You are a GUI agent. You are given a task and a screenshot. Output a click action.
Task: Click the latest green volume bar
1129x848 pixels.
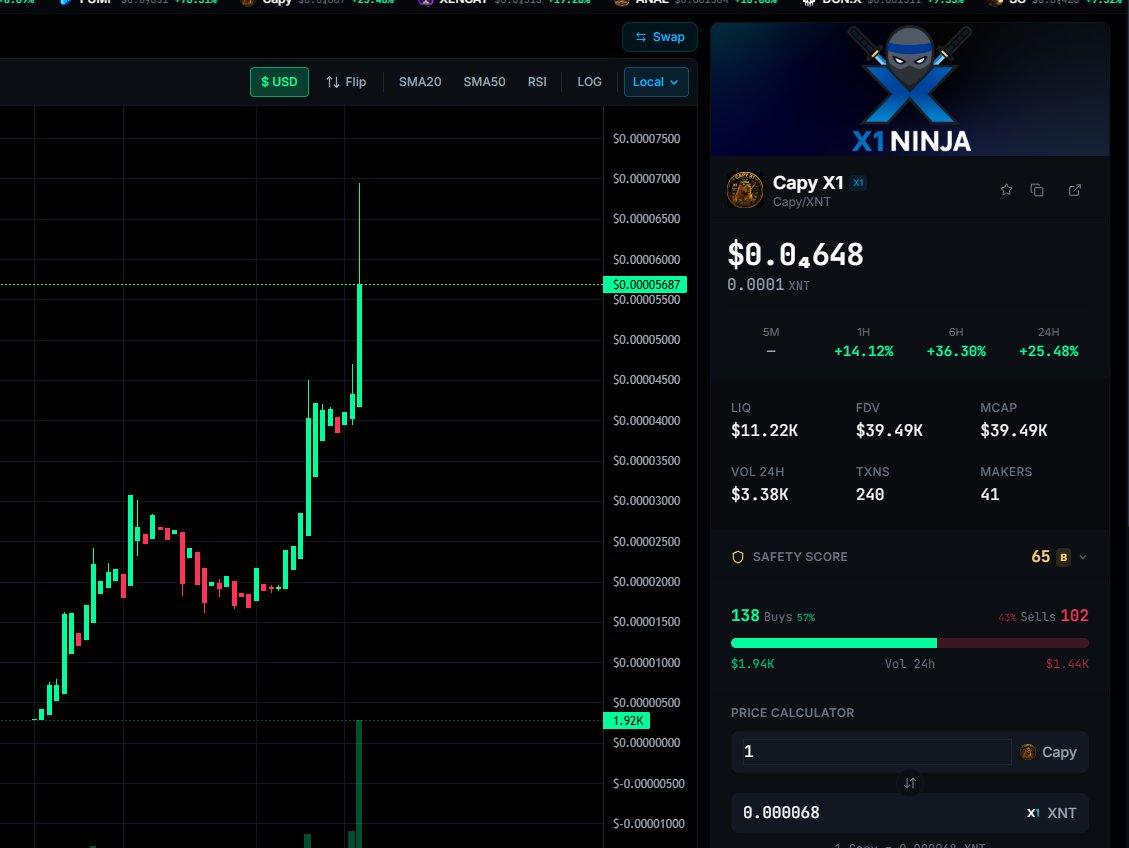click(x=359, y=784)
